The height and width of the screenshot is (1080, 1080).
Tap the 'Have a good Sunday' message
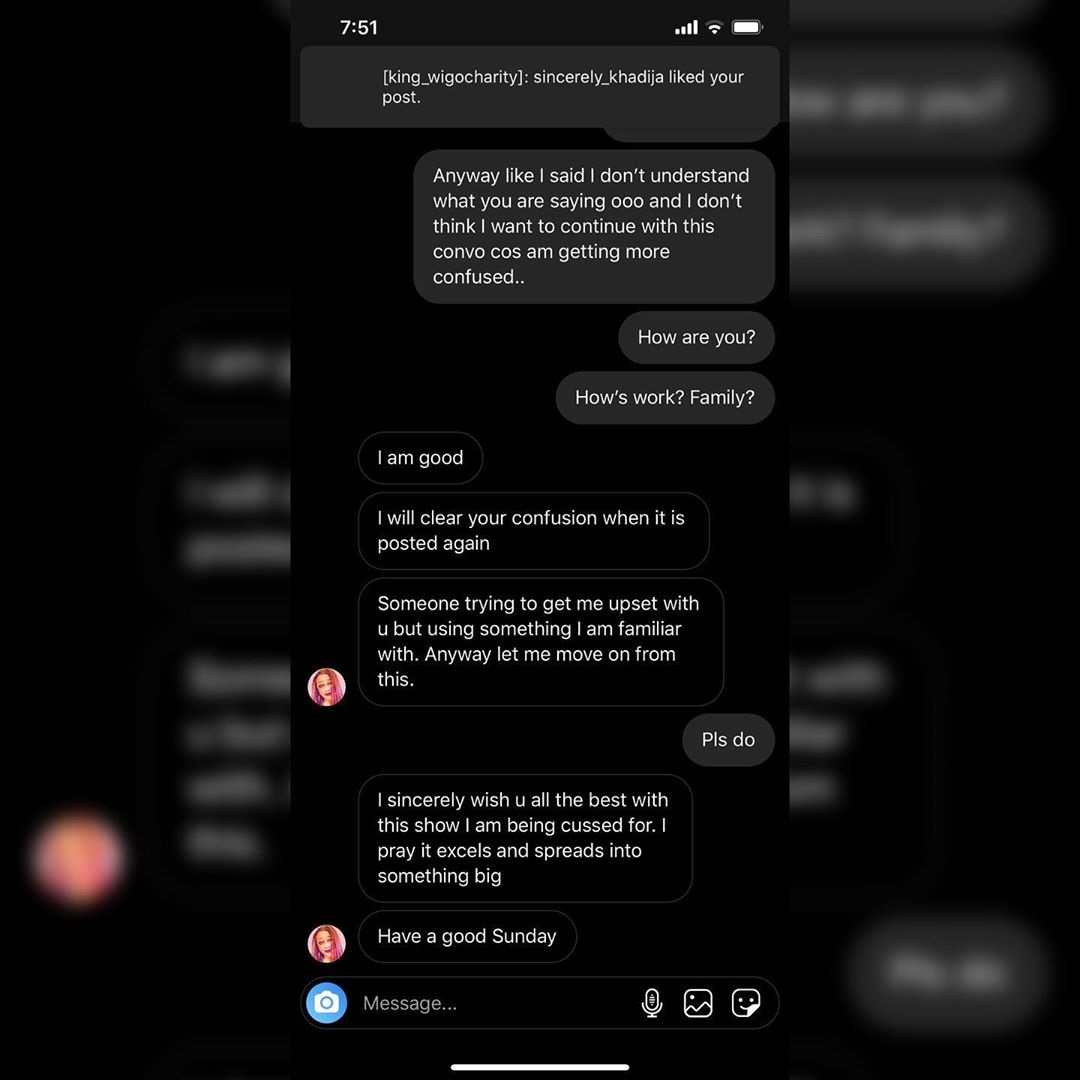click(467, 936)
